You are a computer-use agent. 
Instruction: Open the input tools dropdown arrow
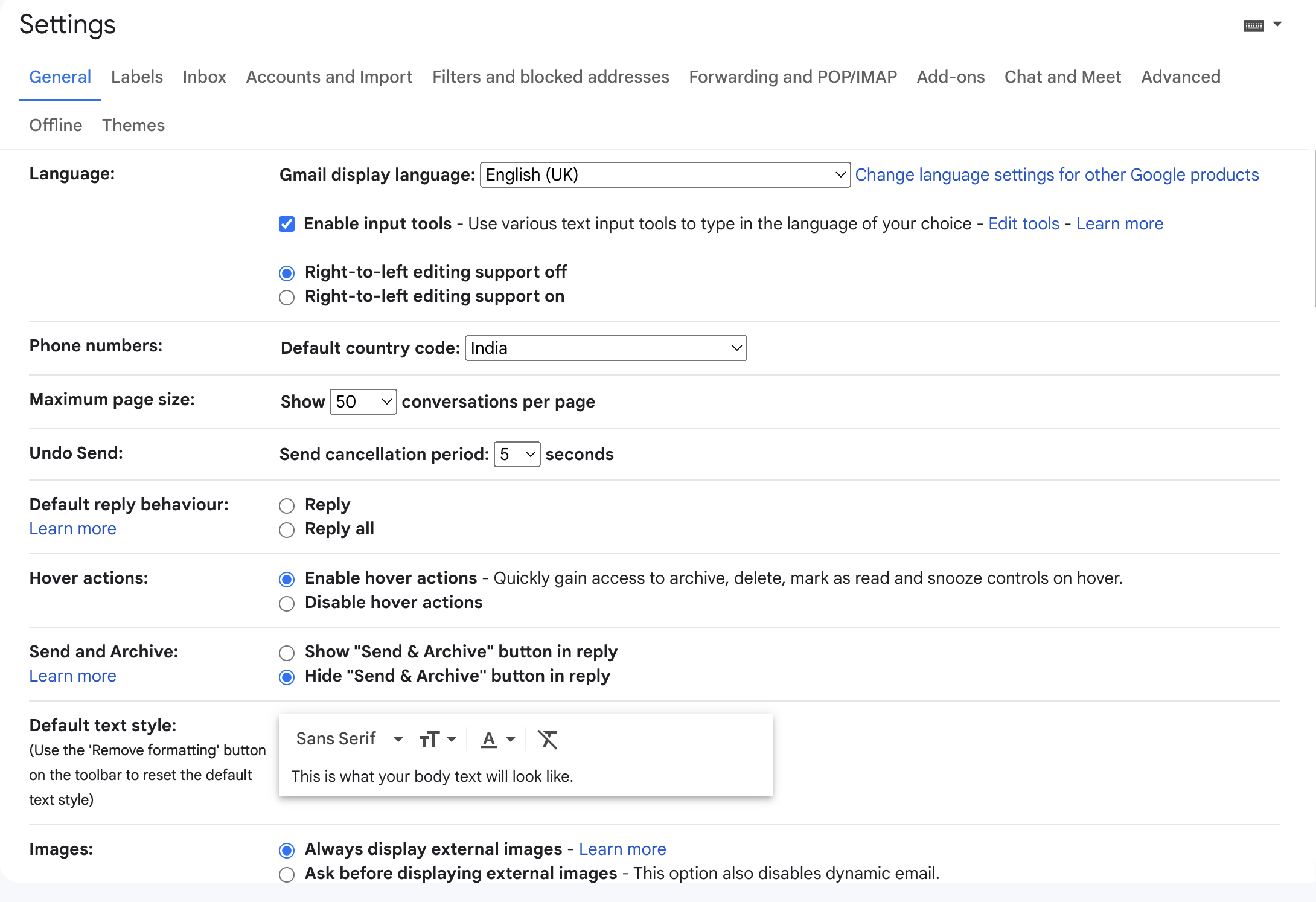(x=1277, y=24)
